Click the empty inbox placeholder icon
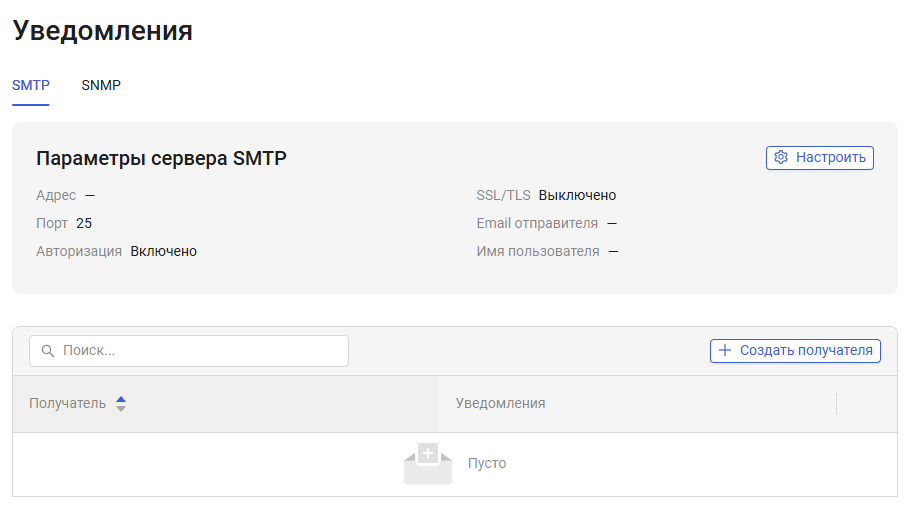Screen dimensions: 907x507 coord(428,464)
